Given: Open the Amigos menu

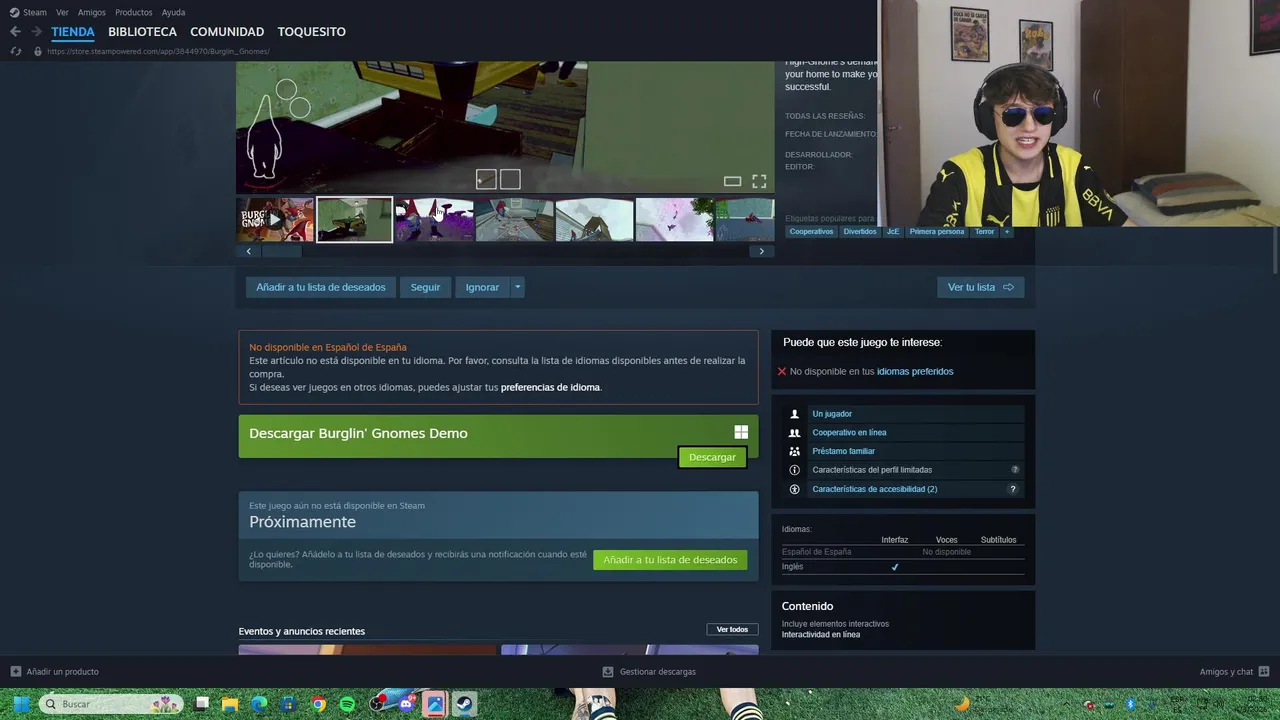Looking at the screenshot, I should click(92, 12).
